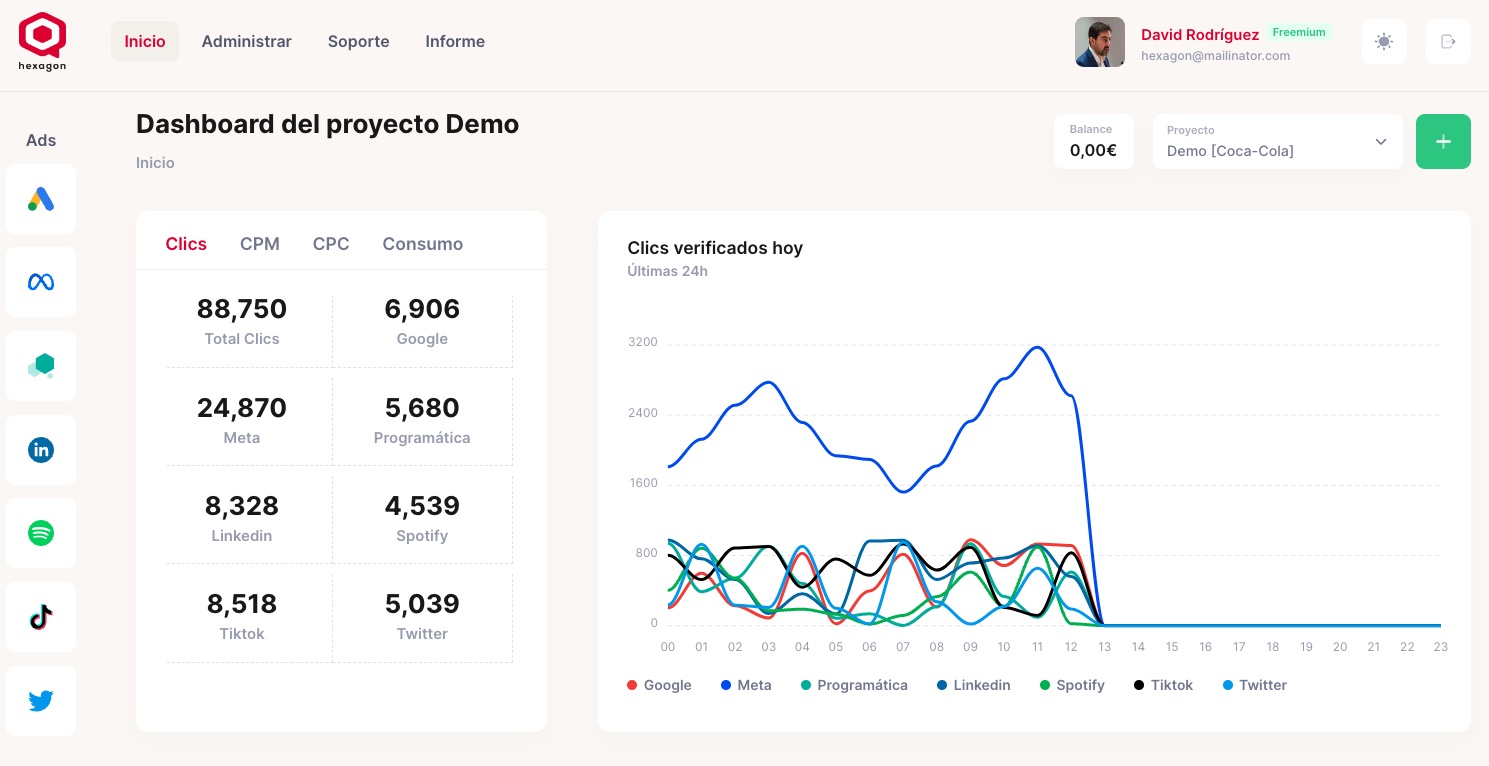Screen dimensions: 1489x766
Task: Switch to the CPM tab
Action: coord(260,244)
